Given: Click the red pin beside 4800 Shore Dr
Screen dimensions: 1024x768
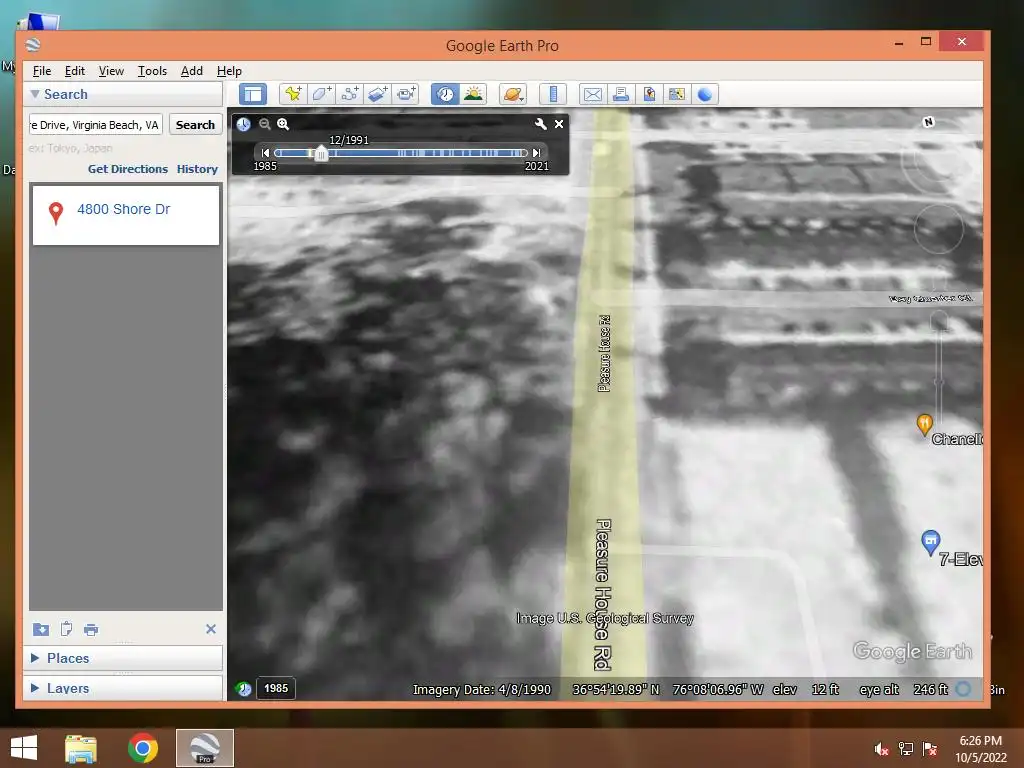Looking at the screenshot, I should pos(56,212).
